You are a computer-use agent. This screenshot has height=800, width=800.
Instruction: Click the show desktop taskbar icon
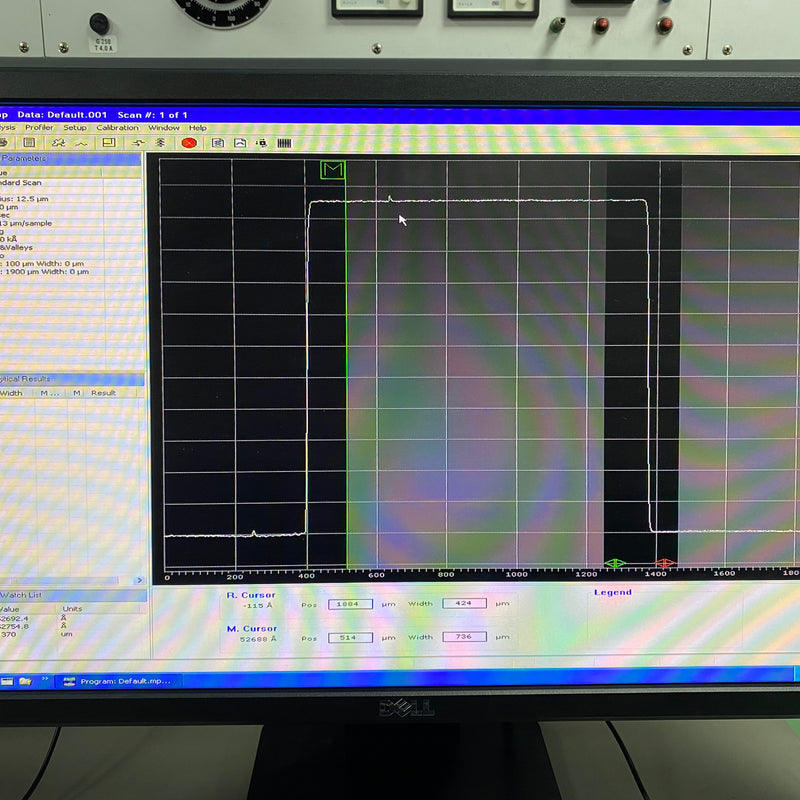click(7, 681)
